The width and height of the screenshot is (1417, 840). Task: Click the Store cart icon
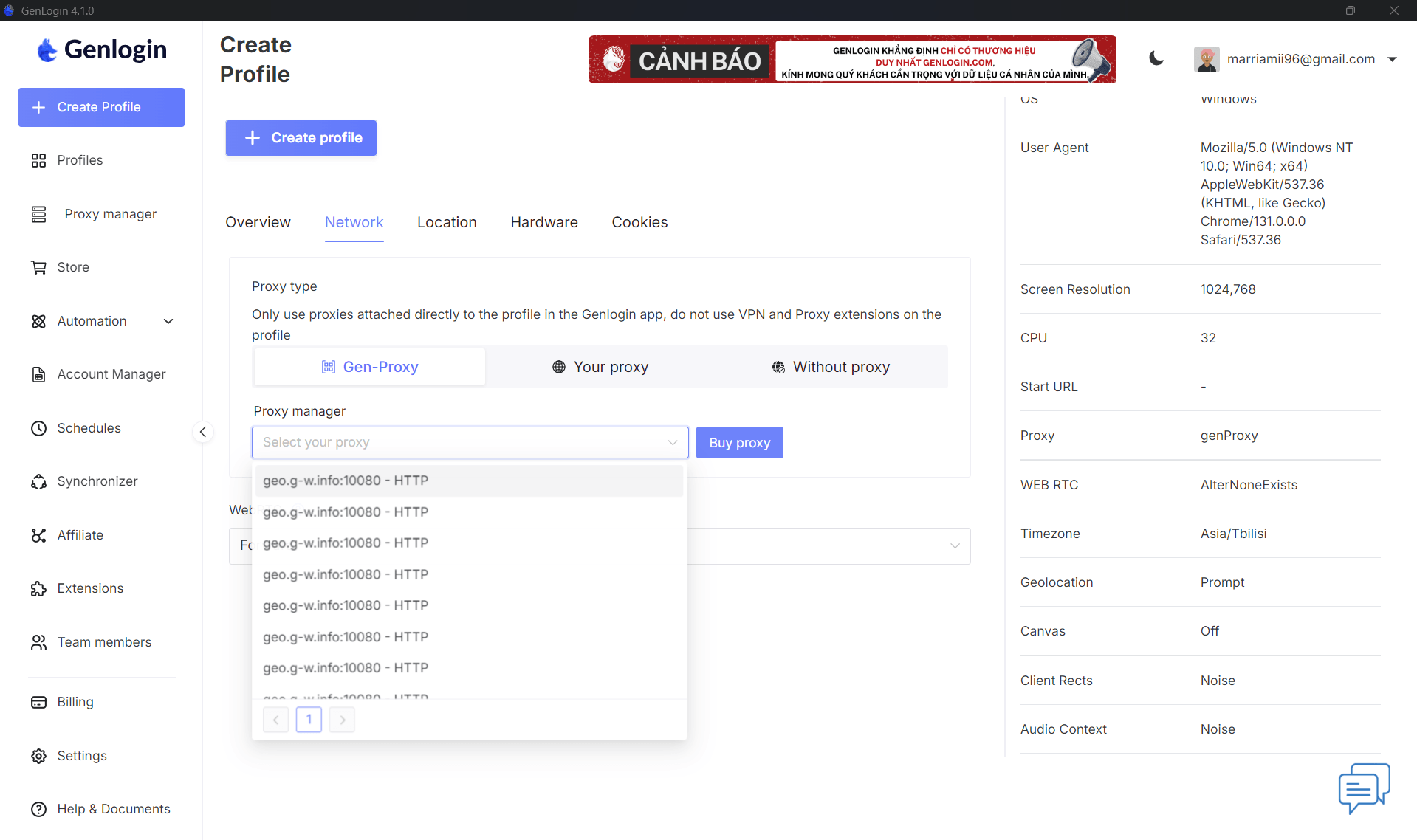pyautogui.click(x=38, y=267)
